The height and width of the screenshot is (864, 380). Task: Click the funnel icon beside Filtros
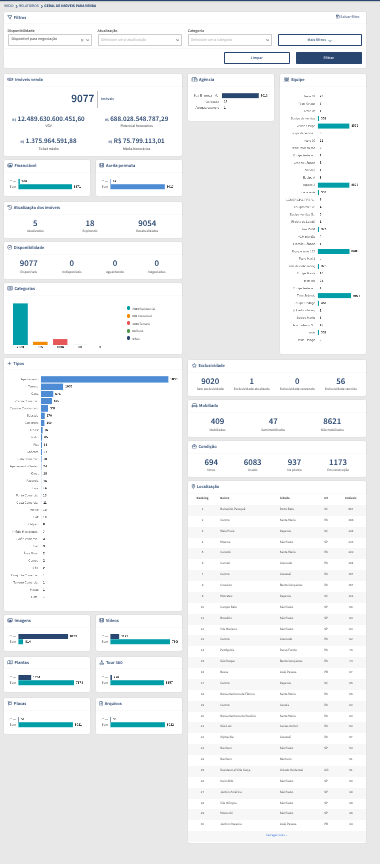(x=10, y=17)
